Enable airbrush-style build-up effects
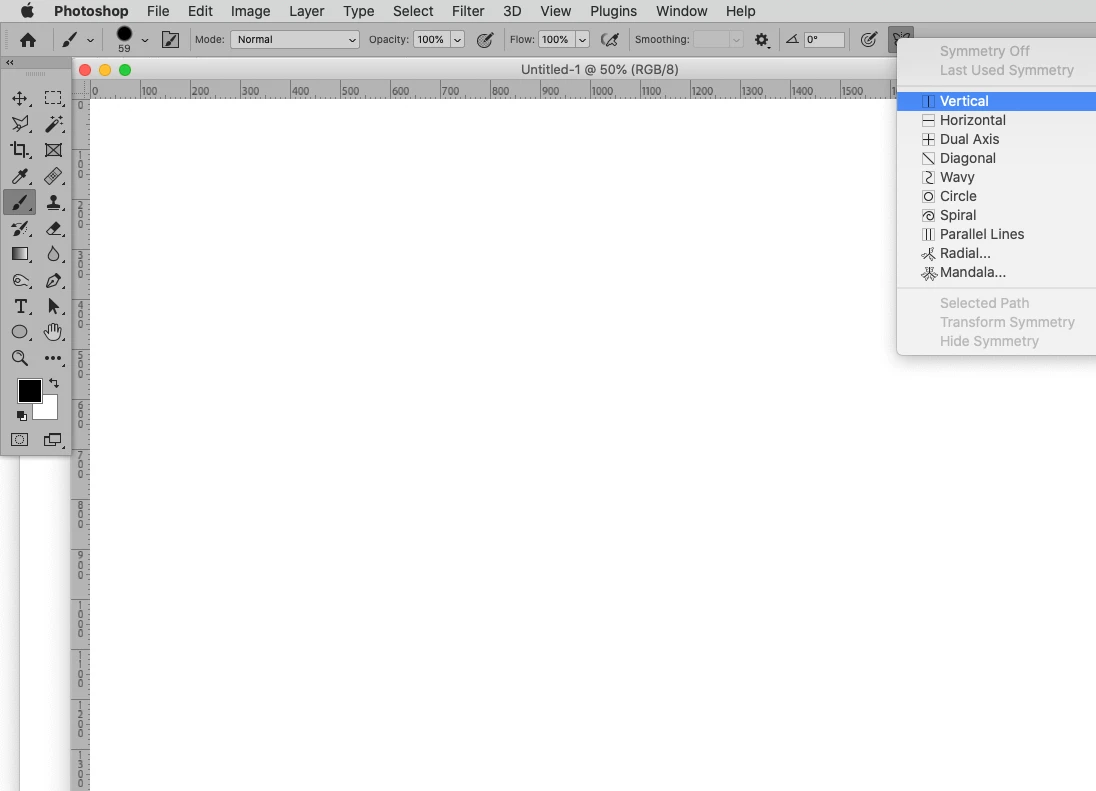The height and width of the screenshot is (791, 1096). click(610, 40)
